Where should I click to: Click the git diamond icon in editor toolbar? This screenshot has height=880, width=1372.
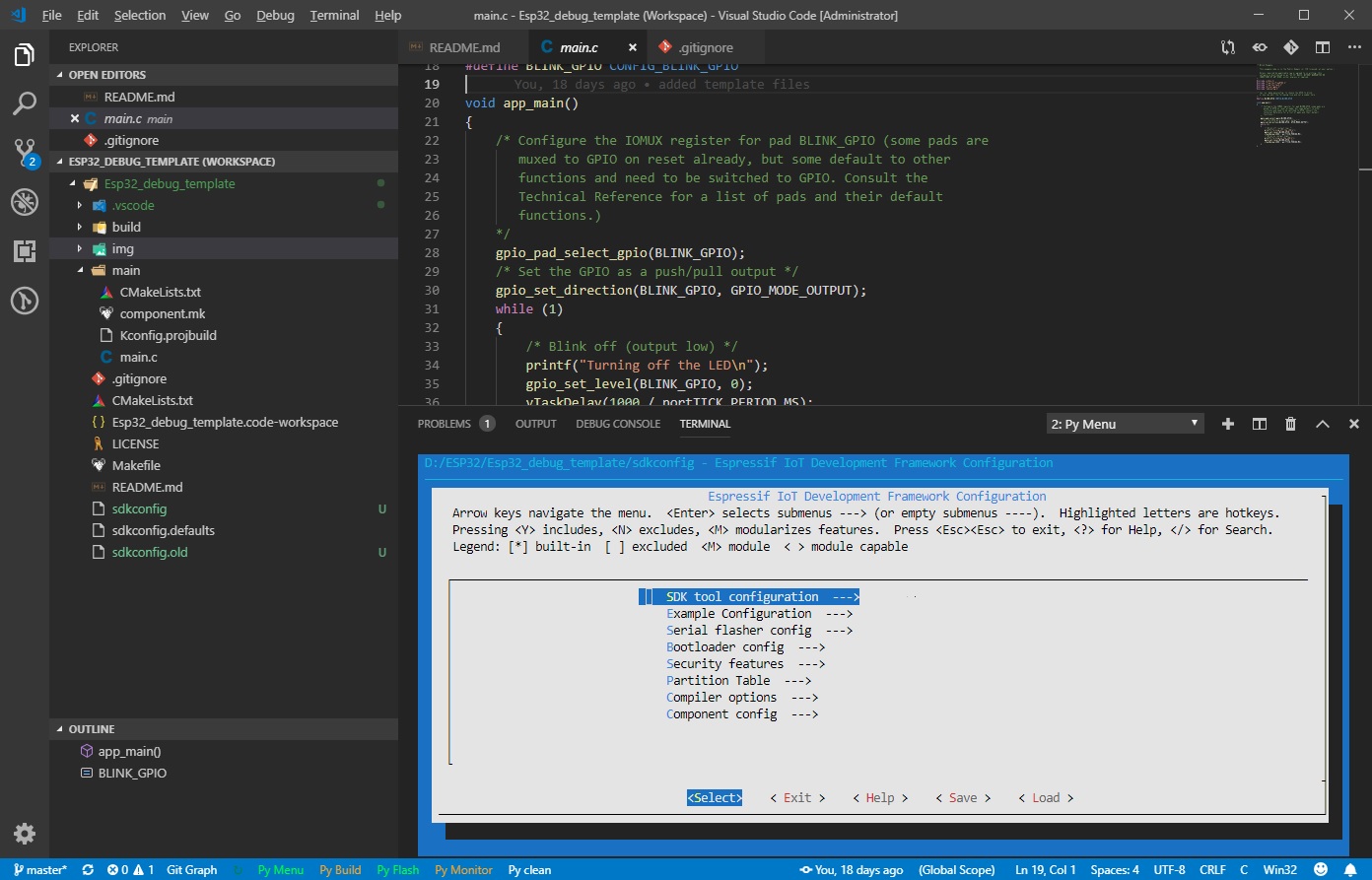coord(1291,47)
